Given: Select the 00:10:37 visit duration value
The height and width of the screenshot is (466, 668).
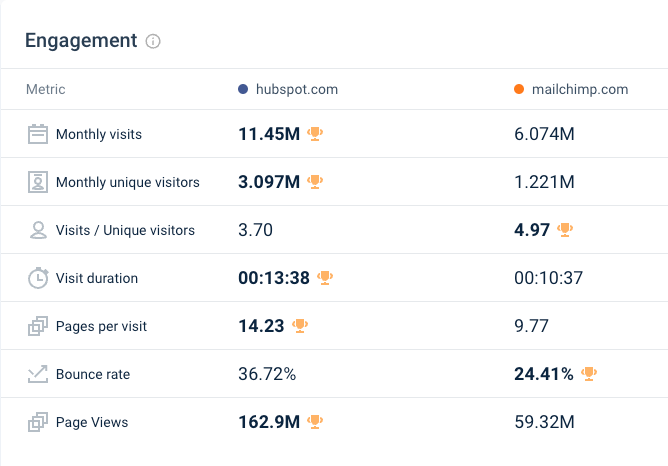Looking at the screenshot, I should 548,278.
